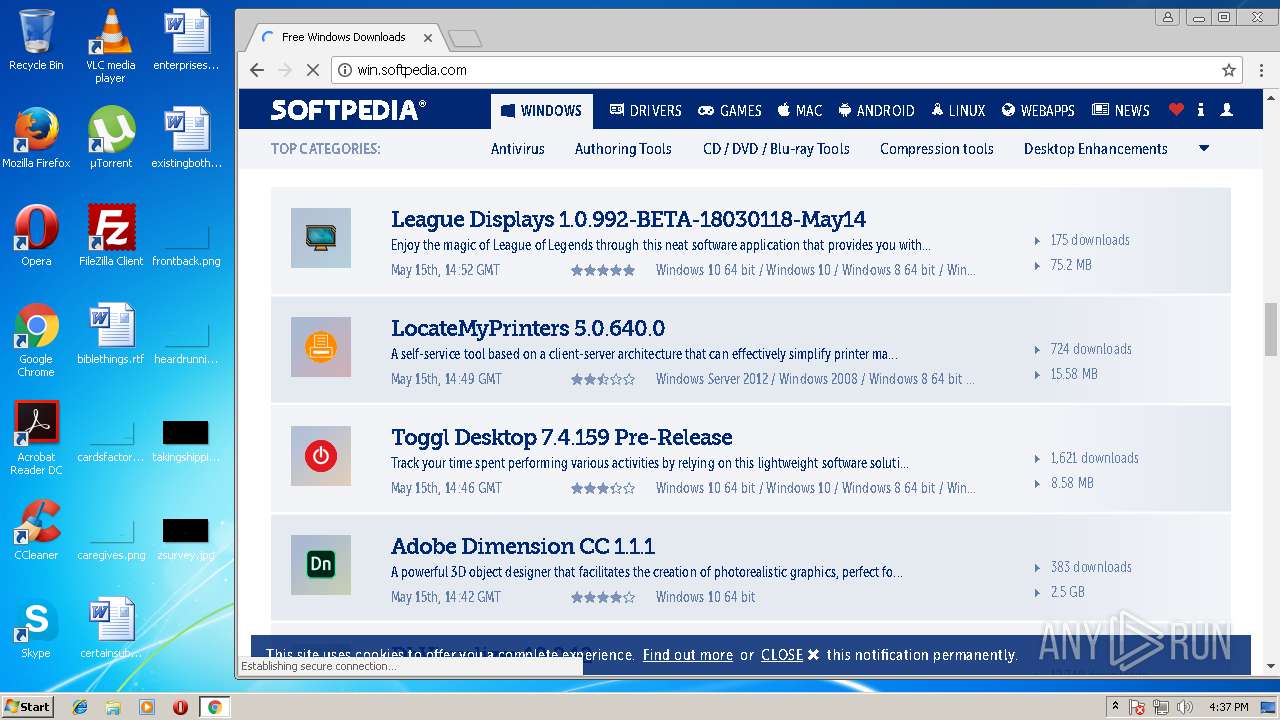Open Toggl Desktop 7.4.159 Pre-Release link
The height and width of the screenshot is (720, 1280).
coord(561,437)
